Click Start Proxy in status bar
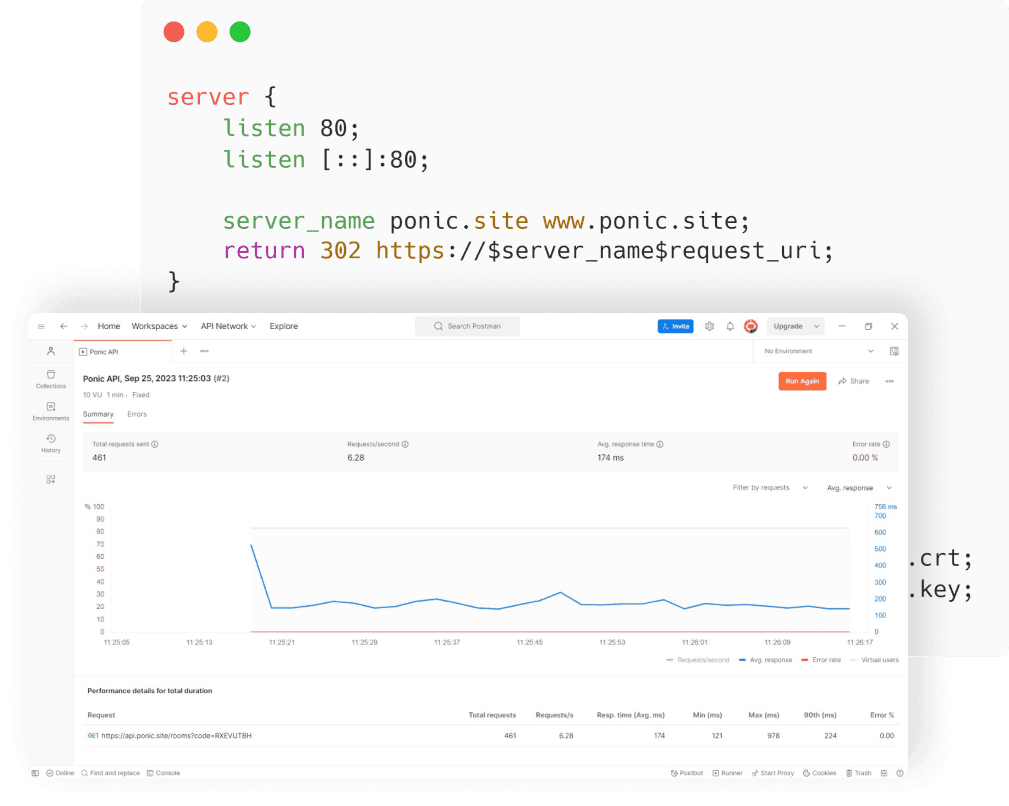1009x806 pixels. click(773, 773)
